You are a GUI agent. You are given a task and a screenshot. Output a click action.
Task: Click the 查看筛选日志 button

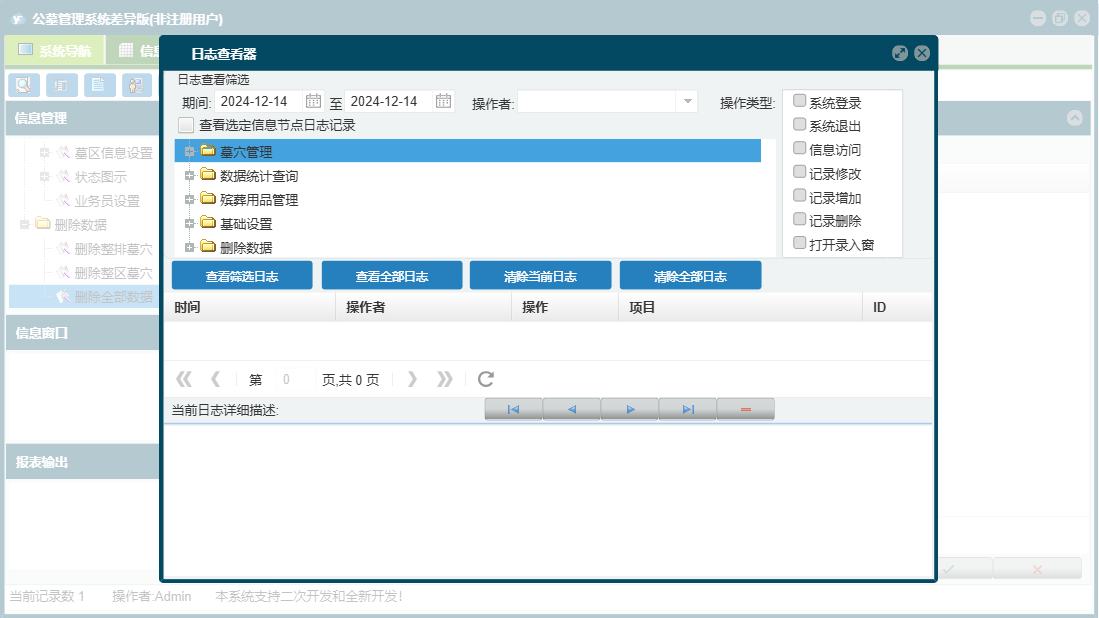point(242,275)
